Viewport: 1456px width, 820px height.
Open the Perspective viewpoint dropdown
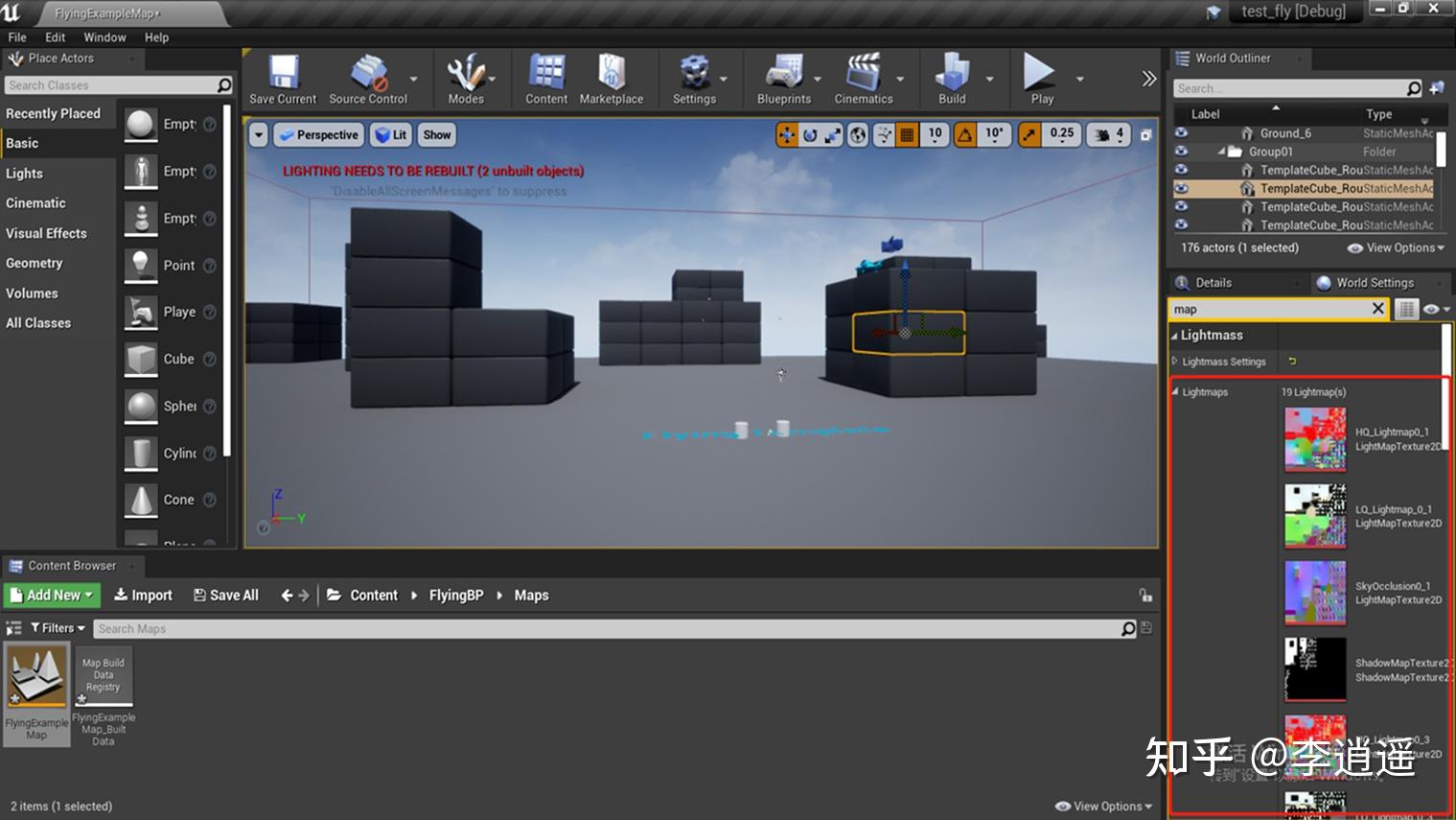pyautogui.click(x=318, y=134)
